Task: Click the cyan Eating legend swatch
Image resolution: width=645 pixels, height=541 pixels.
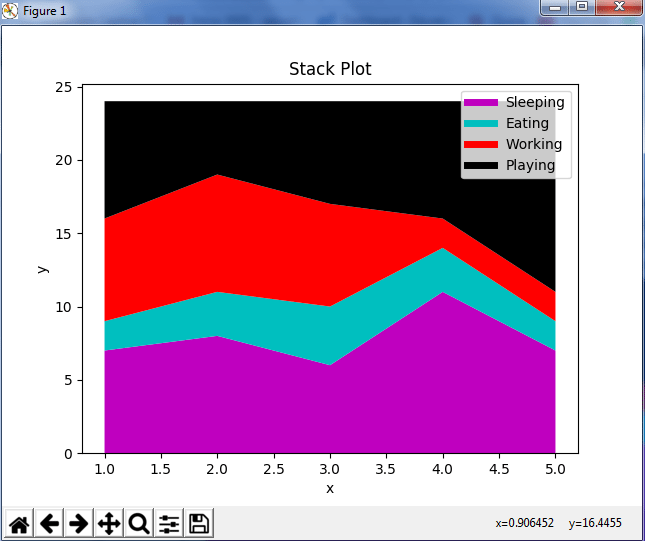Action: [481, 123]
